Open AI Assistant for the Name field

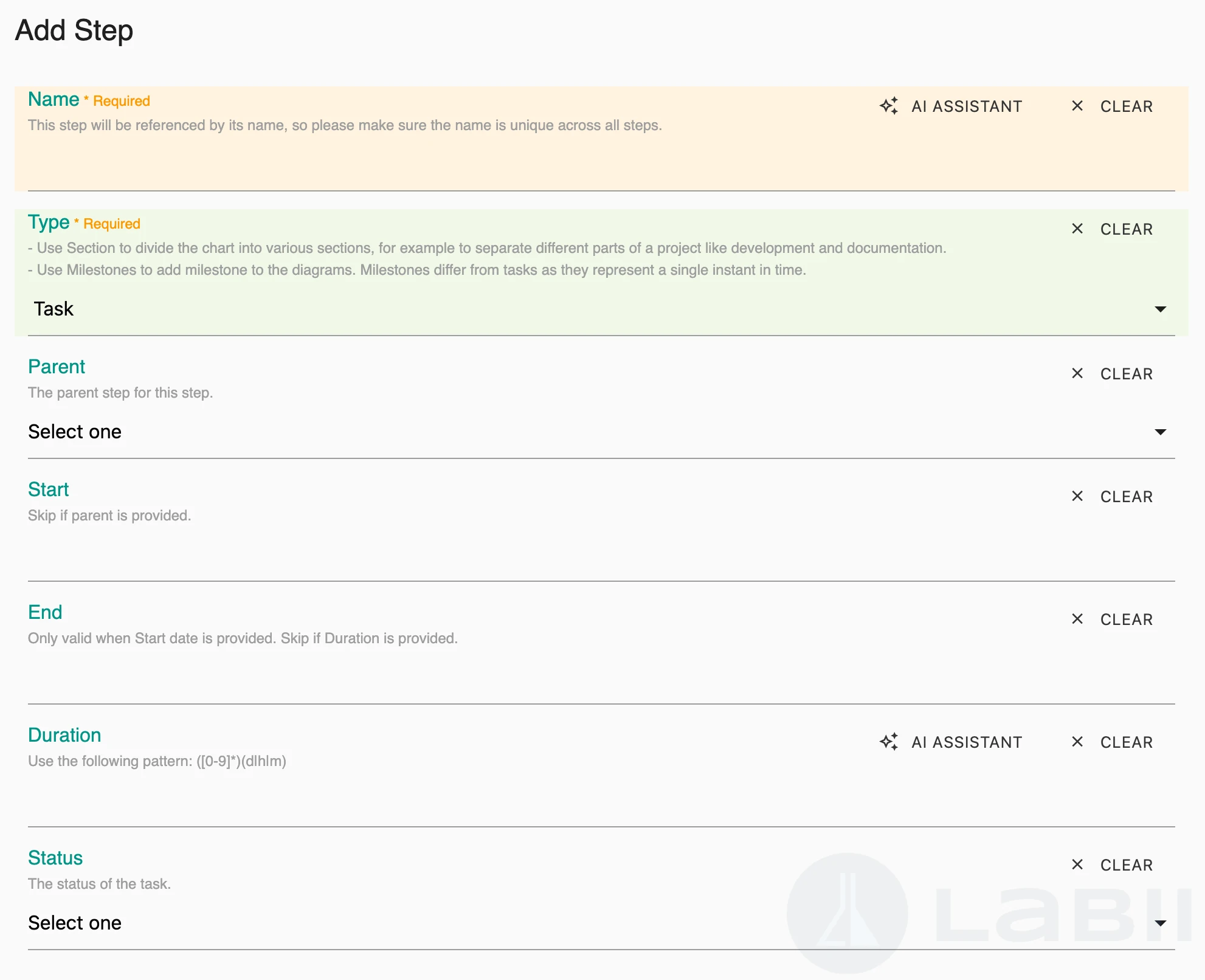951,106
